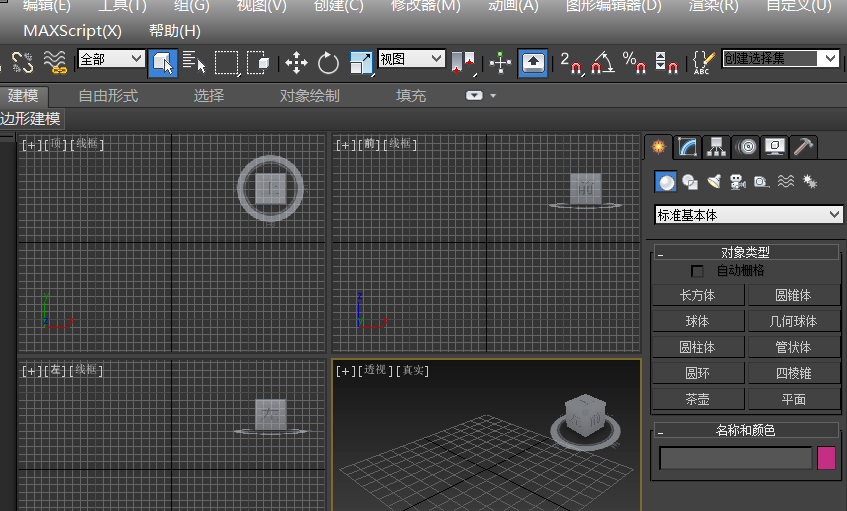The image size is (847, 511).
Task: Open the 帮助(H) menu
Action: [174, 31]
